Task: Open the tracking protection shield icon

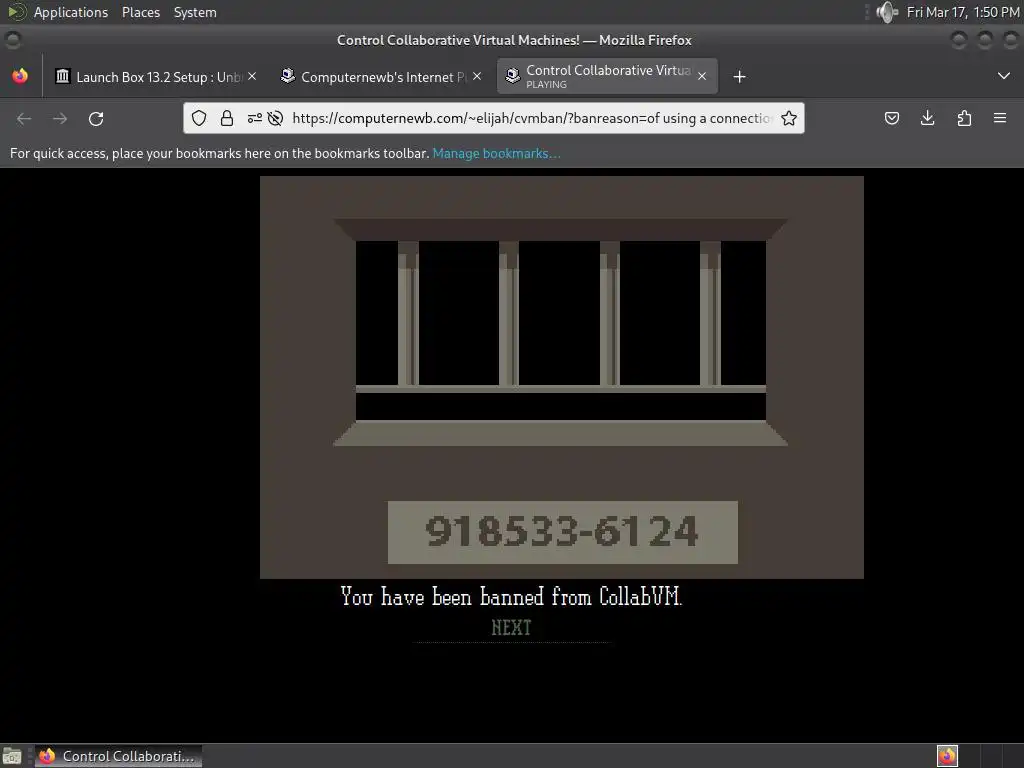Action: pos(199,118)
